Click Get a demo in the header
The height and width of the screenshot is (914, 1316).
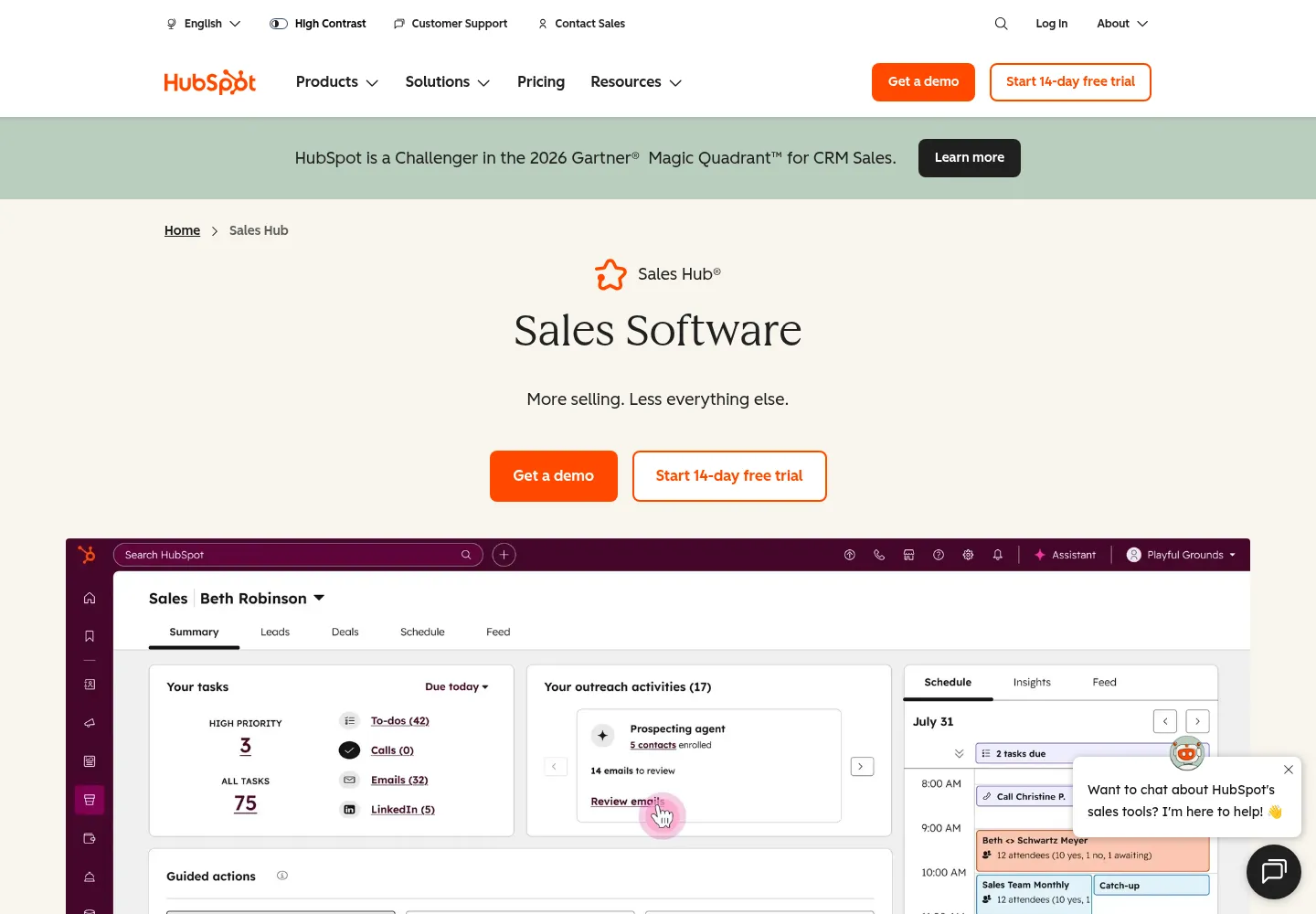pos(923,82)
